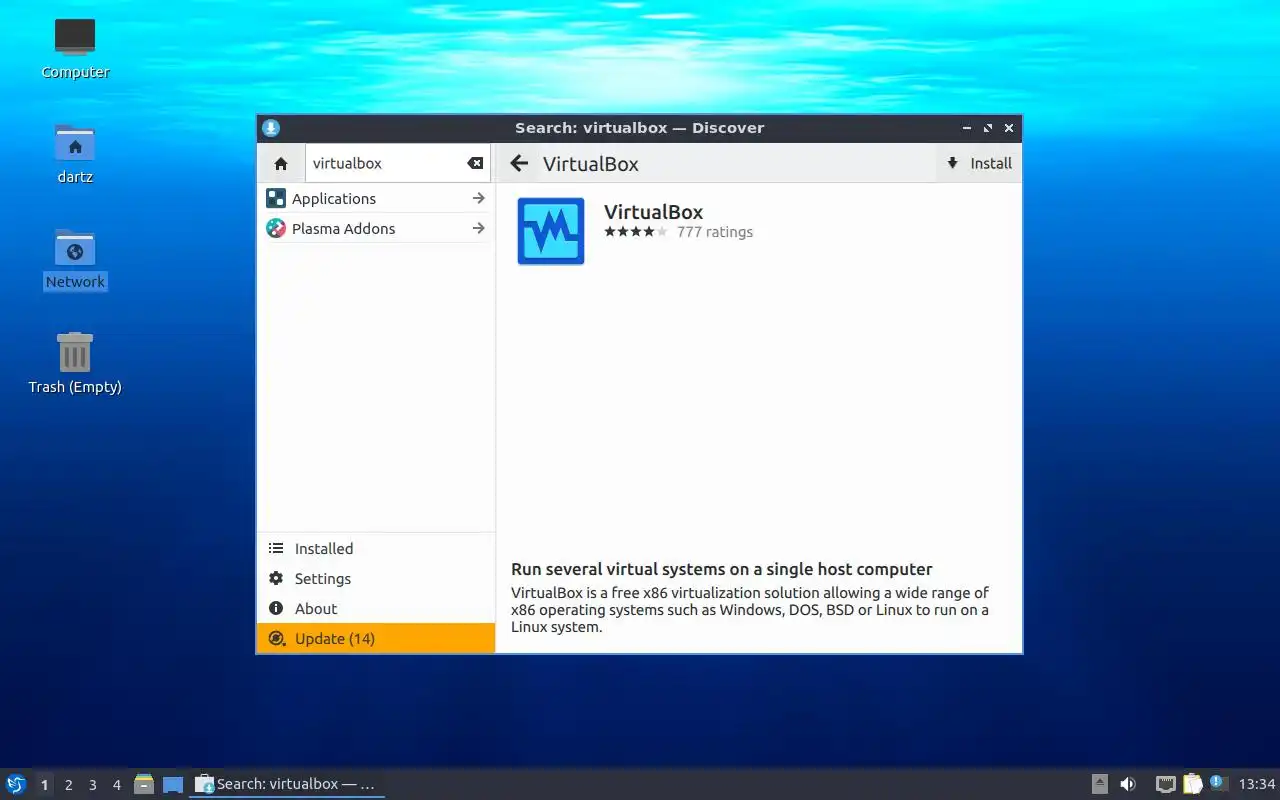This screenshot has height=800, width=1280.
Task: Click the VirtualBox star rating
Action: [635, 231]
